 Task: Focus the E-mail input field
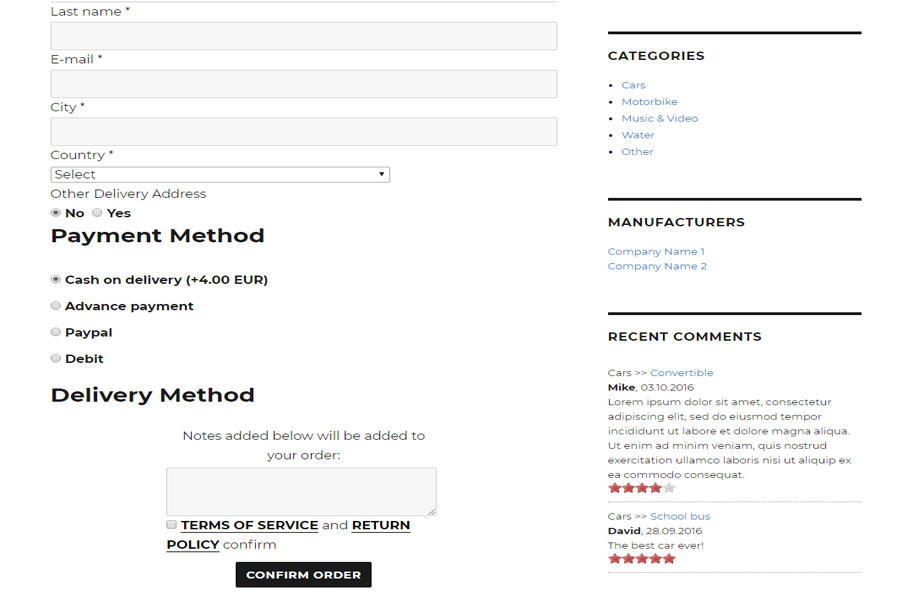303,84
